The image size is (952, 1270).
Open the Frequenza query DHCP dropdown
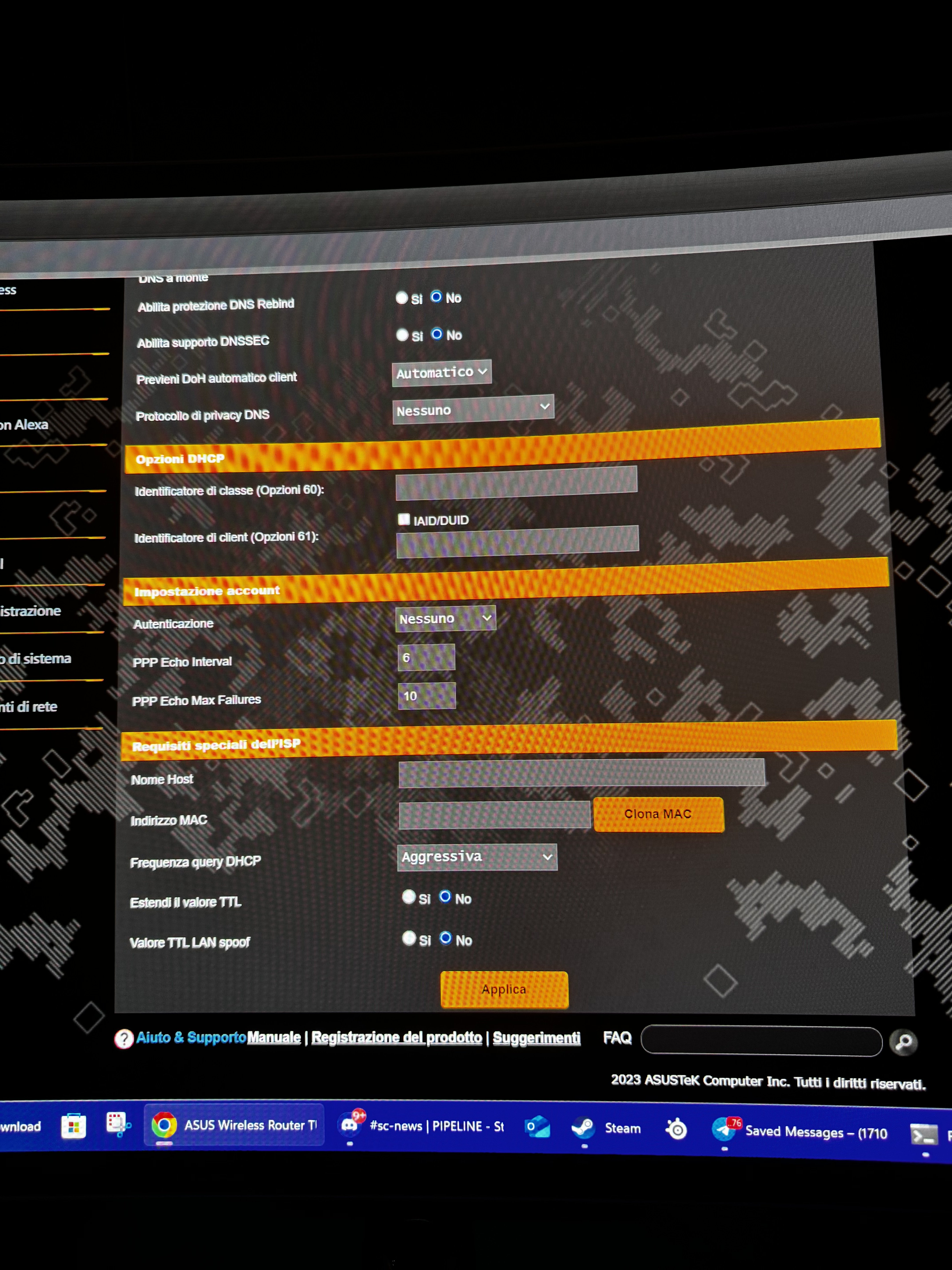(477, 857)
